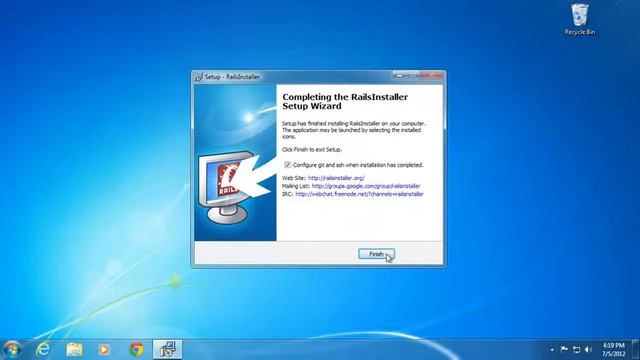Open the Google Groups mailing list link
640x360 pixels.
(366, 186)
